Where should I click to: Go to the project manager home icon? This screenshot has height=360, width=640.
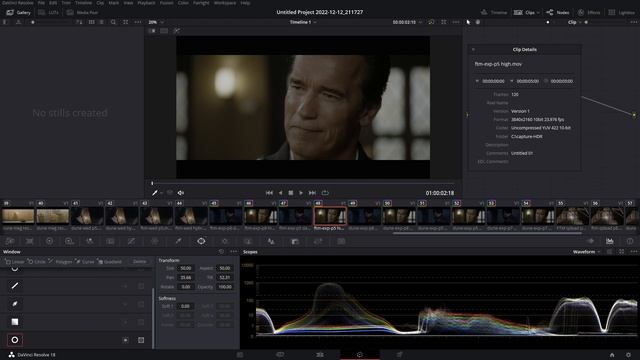click(x=612, y=355)
